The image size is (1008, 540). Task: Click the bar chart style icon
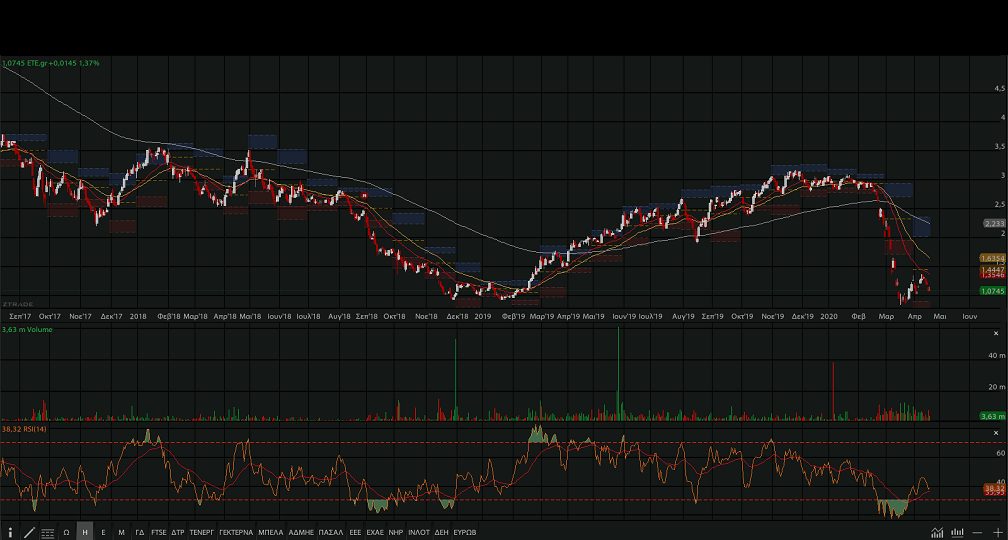point(957,532)
